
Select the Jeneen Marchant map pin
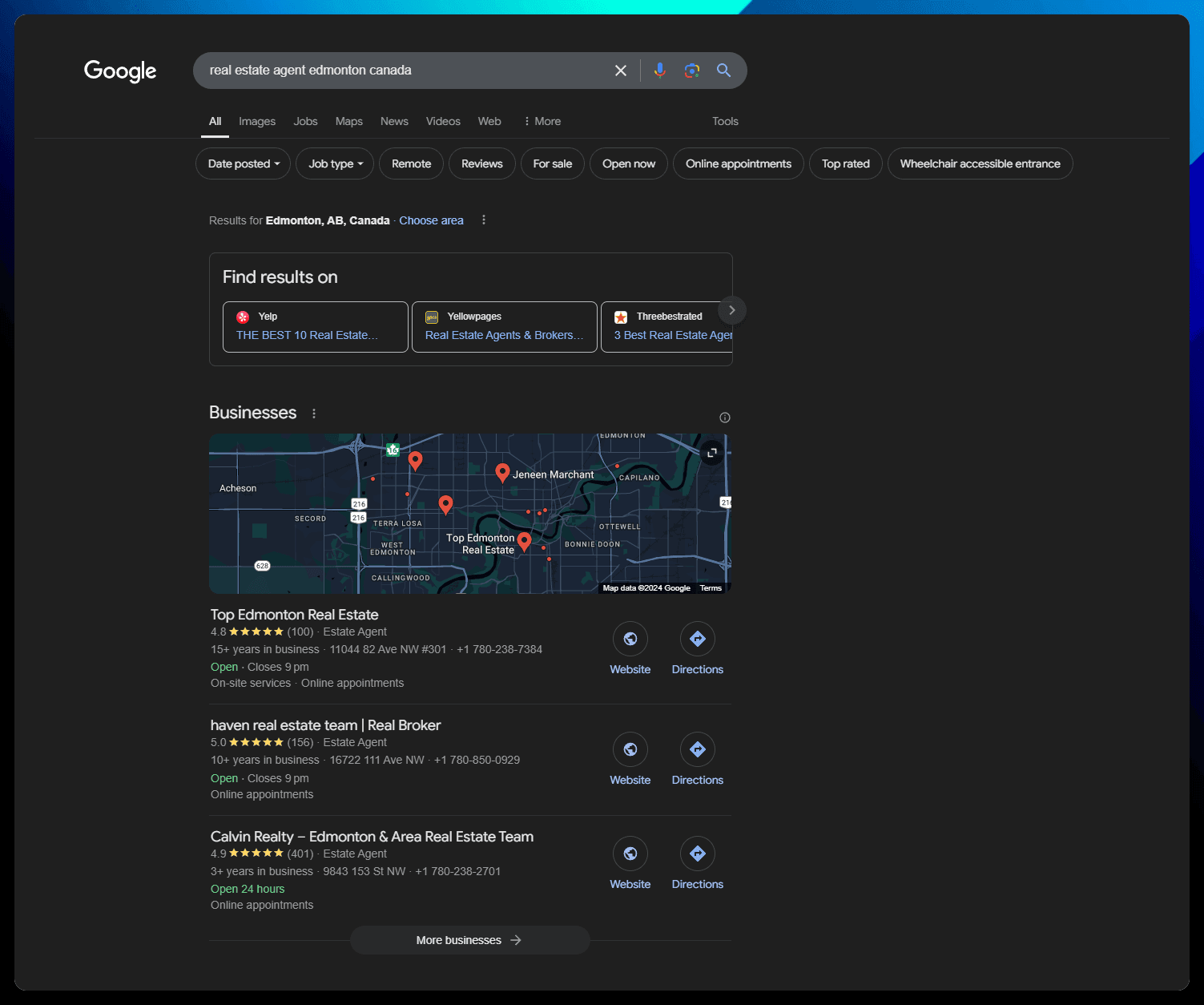pyautogui.click(x=502, y=473)
